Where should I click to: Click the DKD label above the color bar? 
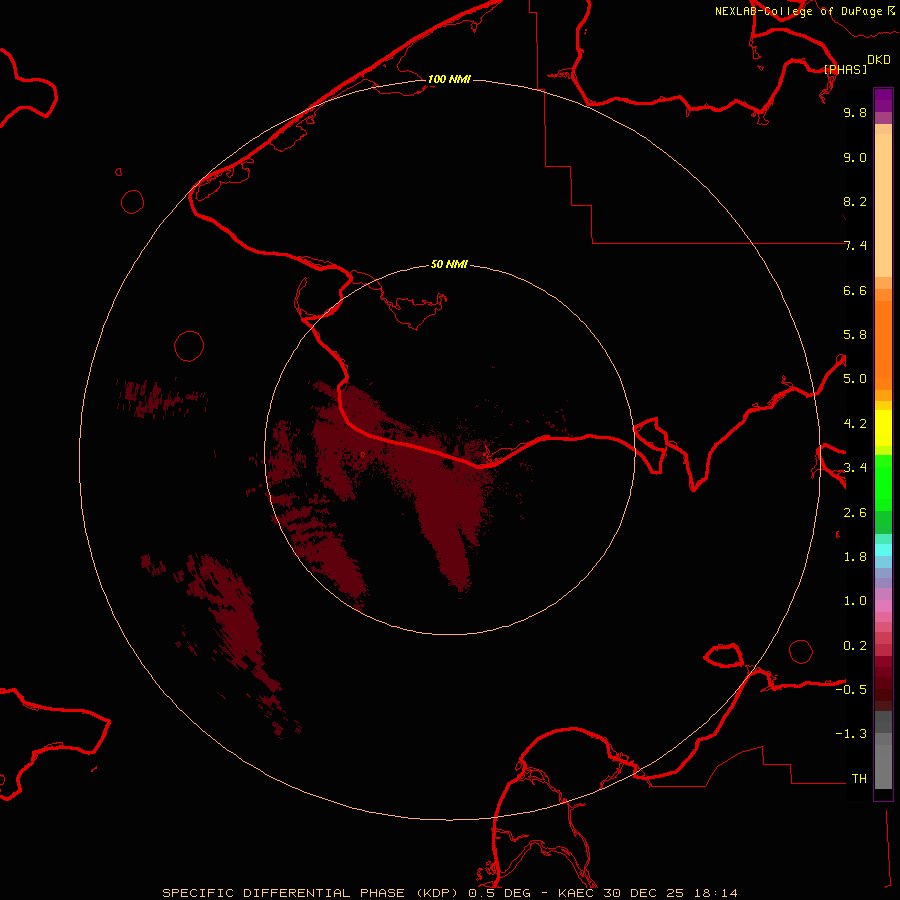pyautogui.click(x=879, y=60)
